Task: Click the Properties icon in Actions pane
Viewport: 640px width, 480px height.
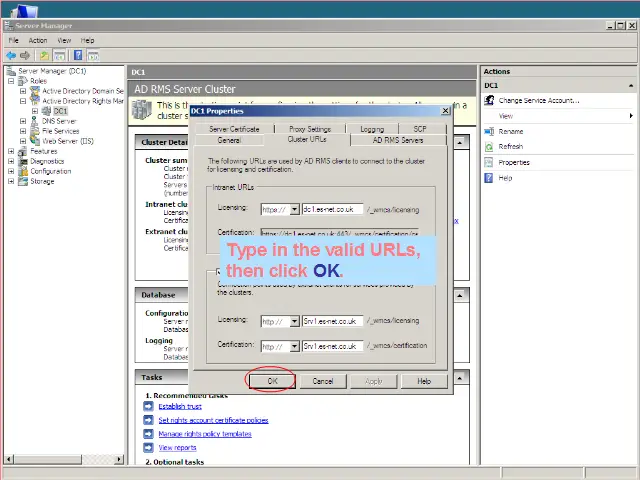Action: tap(489, 162)
